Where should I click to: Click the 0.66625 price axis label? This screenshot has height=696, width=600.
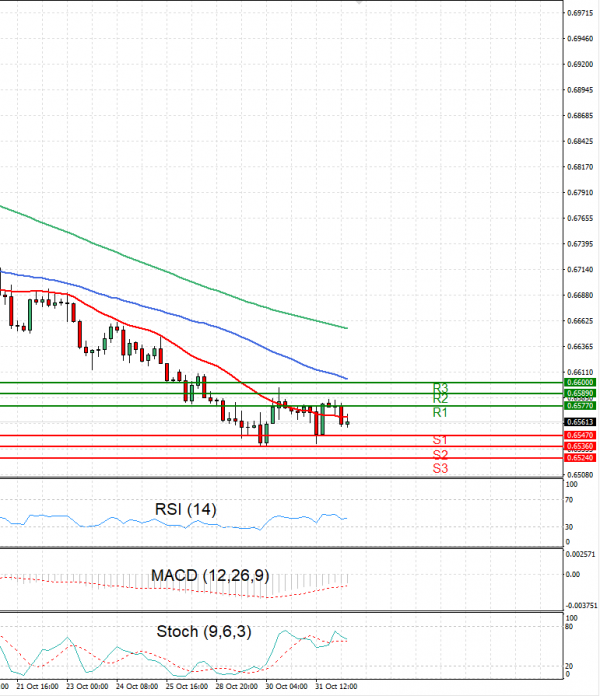click(x=580, y=321)
